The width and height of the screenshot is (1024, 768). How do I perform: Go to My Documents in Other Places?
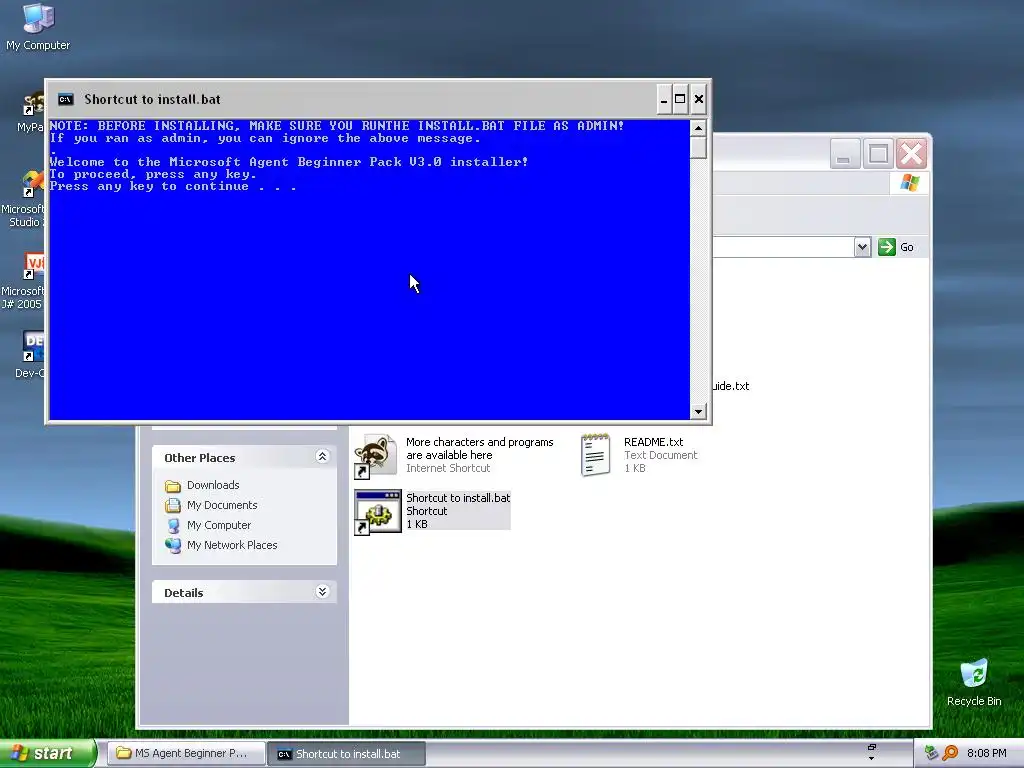click(x=222, y=505)
